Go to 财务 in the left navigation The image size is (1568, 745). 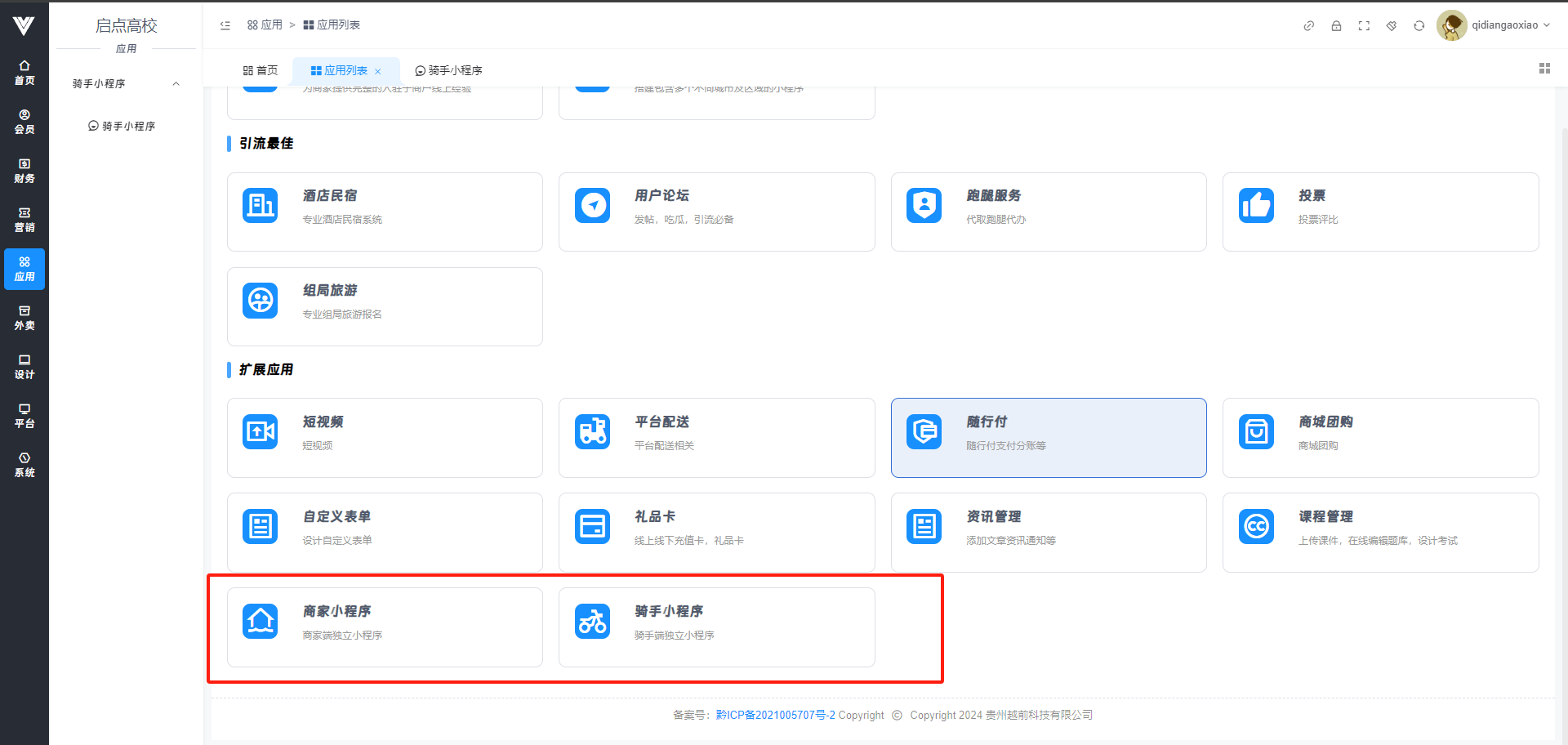tap(24, 171)
